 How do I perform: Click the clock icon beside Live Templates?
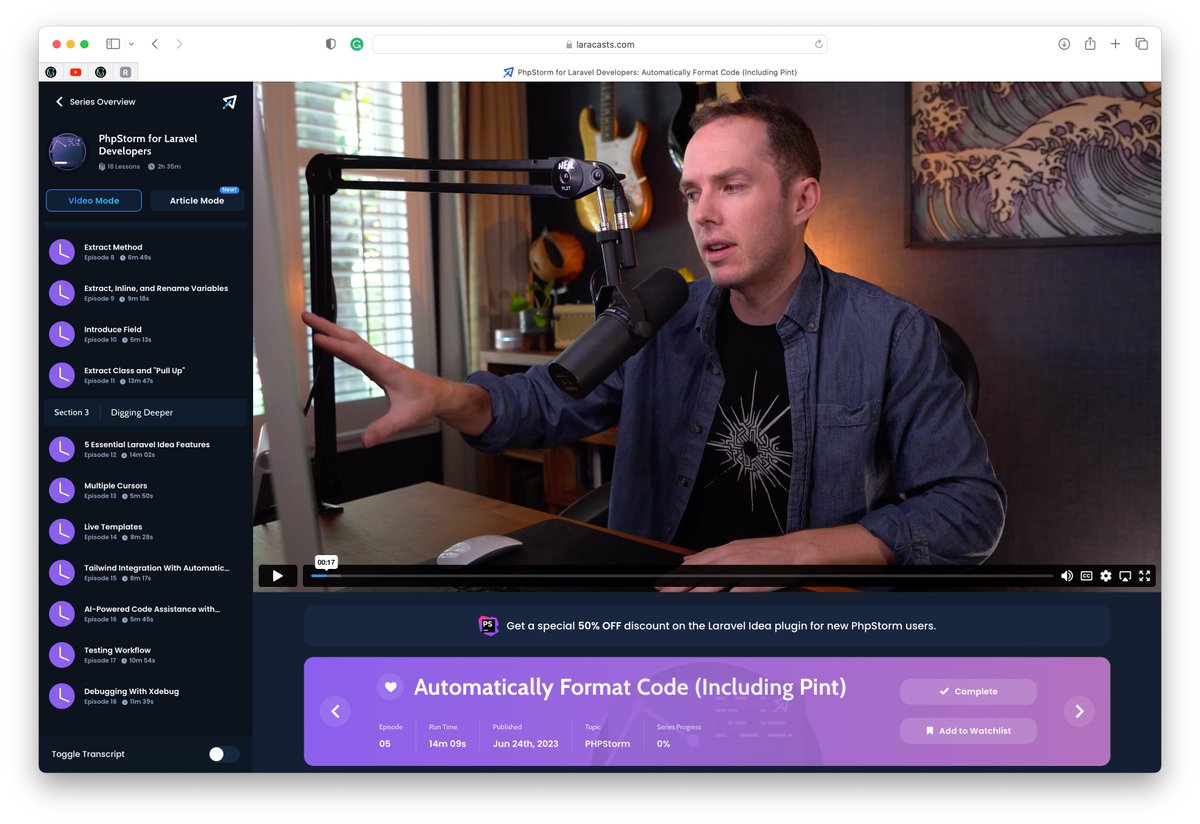pyautogui.click(x=62, y=531)
